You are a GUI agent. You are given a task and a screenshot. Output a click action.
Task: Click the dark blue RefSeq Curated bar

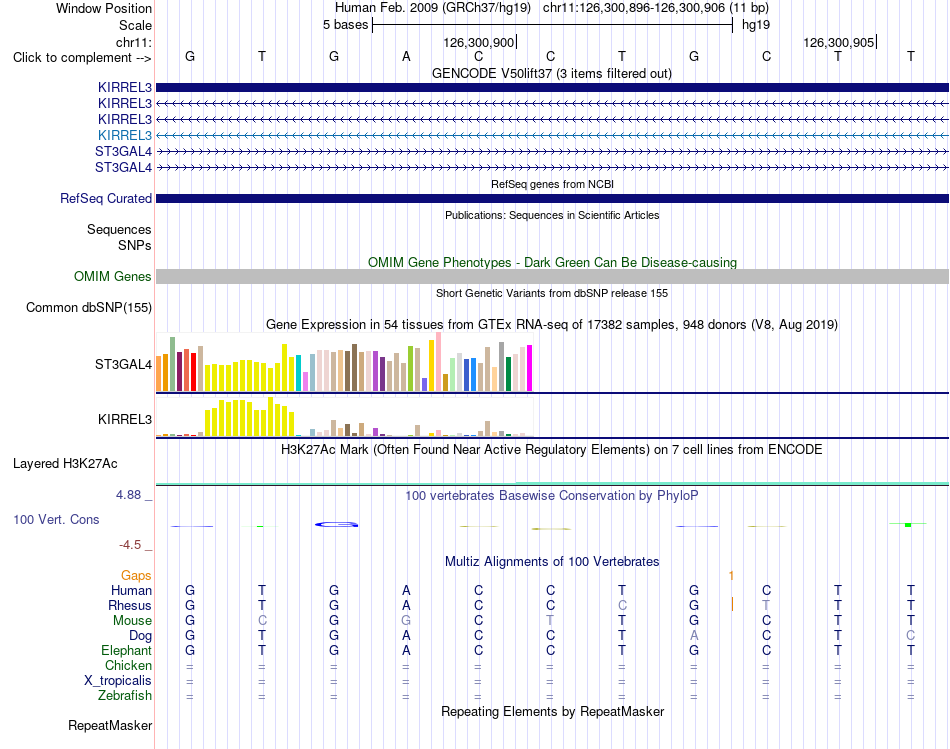552,198
